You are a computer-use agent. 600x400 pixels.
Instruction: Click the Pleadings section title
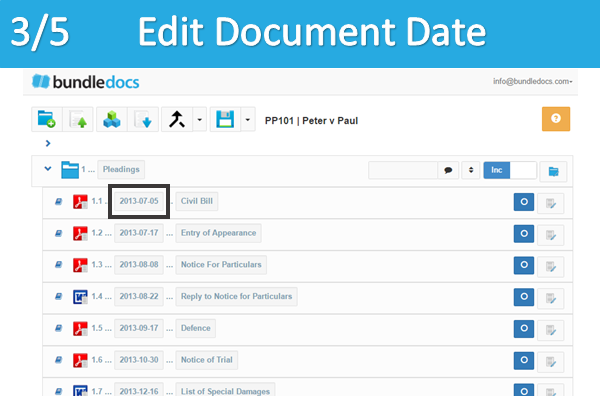(x=121, y=170)
